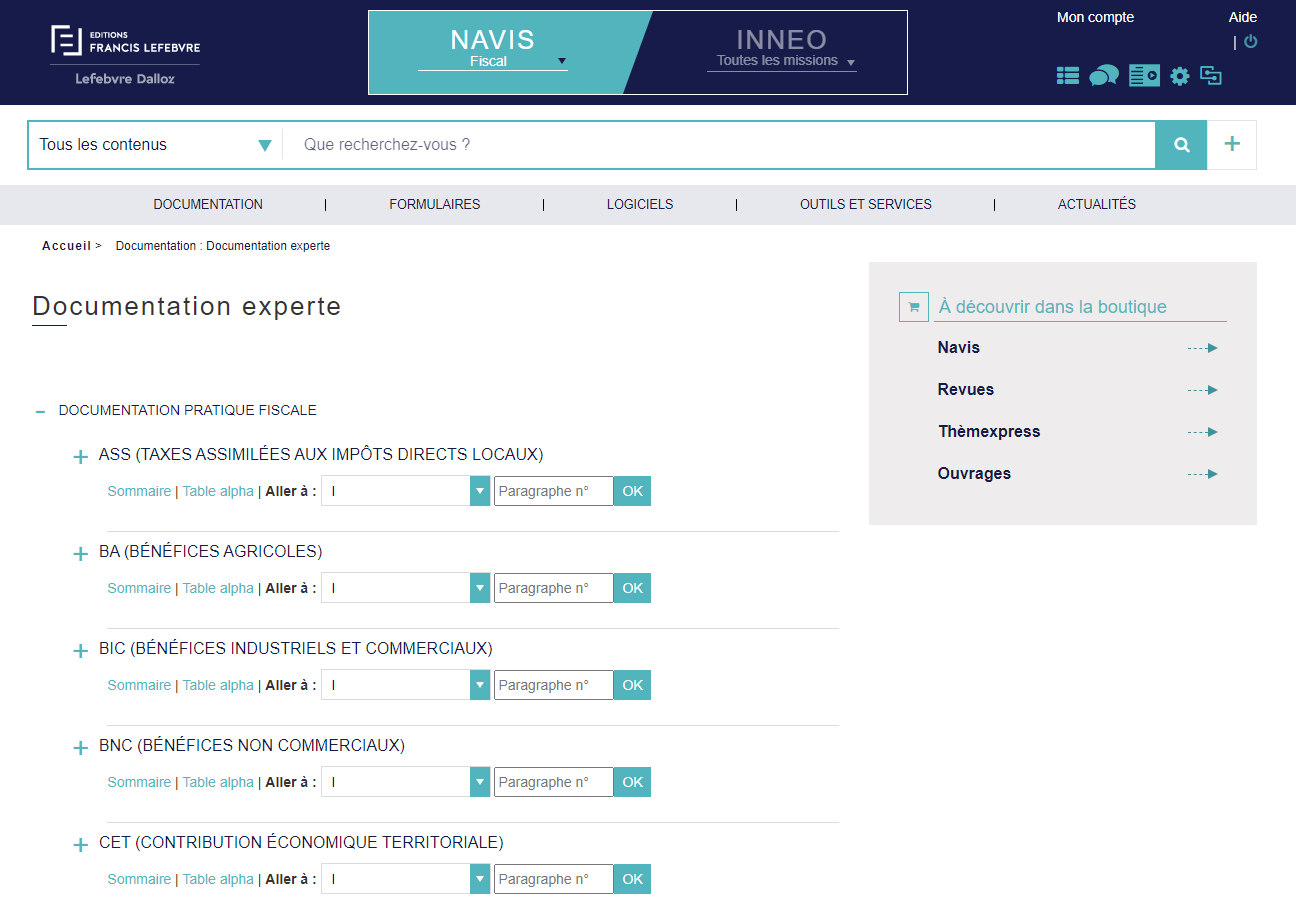Open the Actualités menu
1296x910 pixels.
[1097, 204]
